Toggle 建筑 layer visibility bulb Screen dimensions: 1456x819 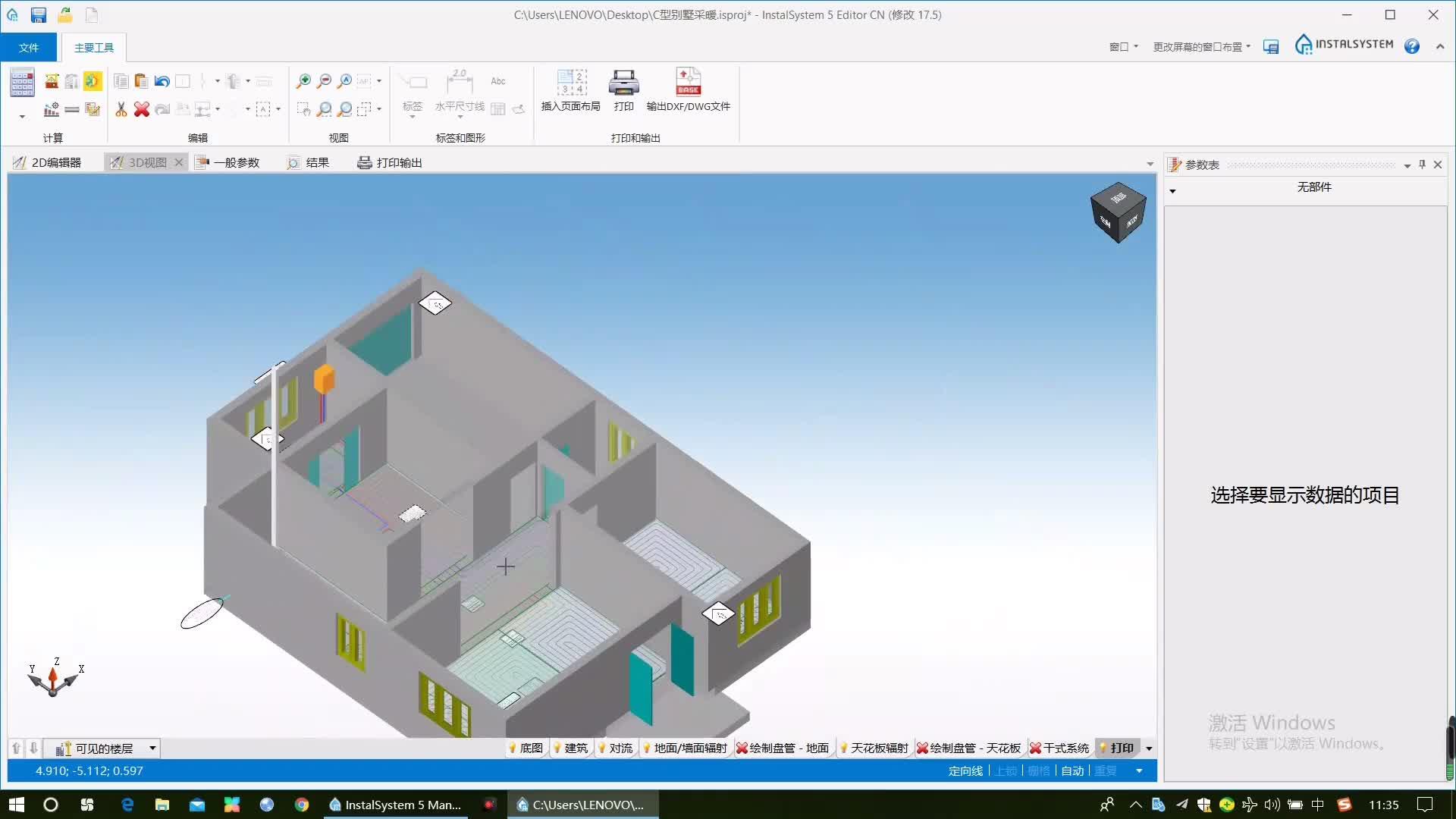558,748
